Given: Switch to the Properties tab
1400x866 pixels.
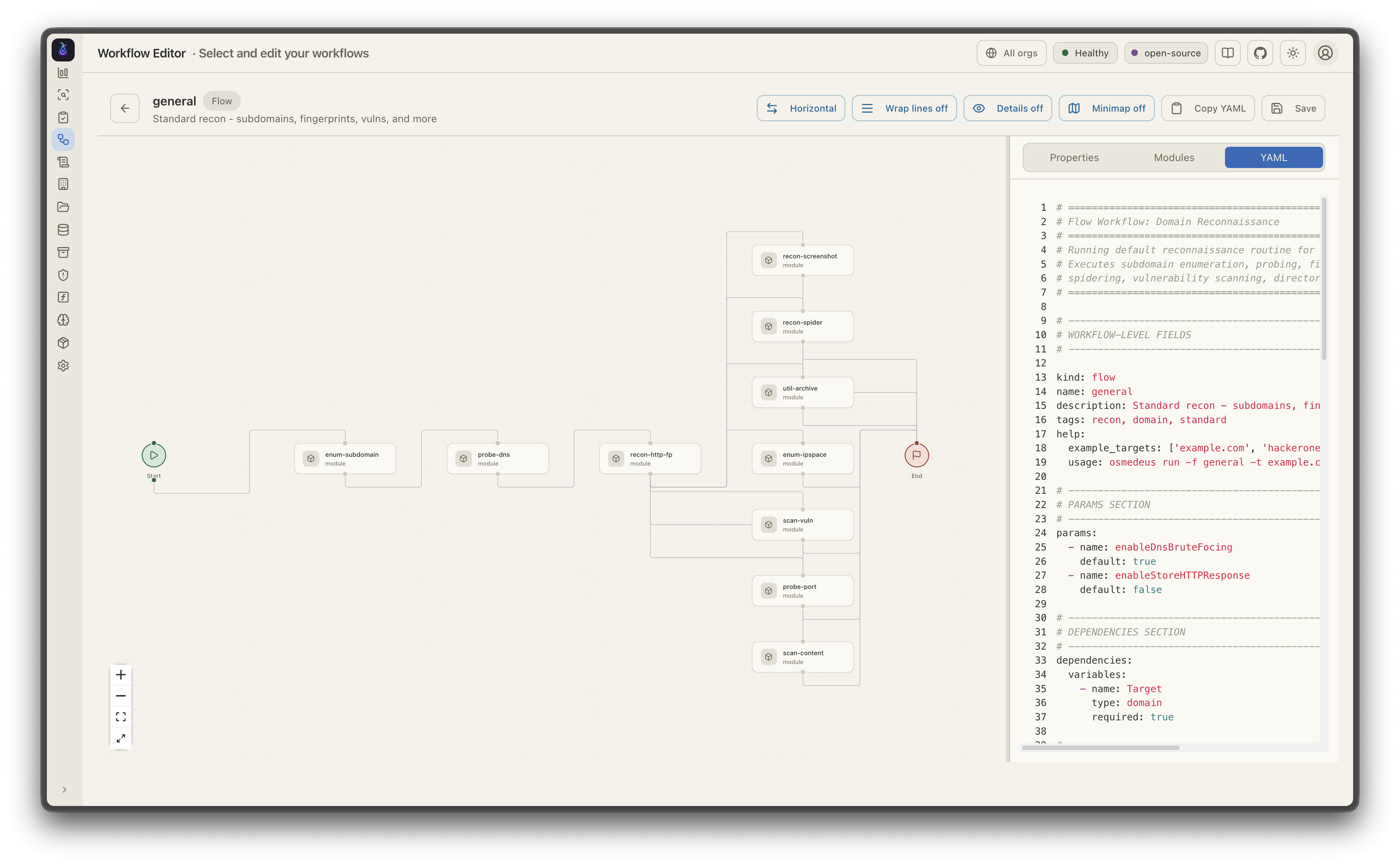Looking at the screenshot, I should (1074, 157).
